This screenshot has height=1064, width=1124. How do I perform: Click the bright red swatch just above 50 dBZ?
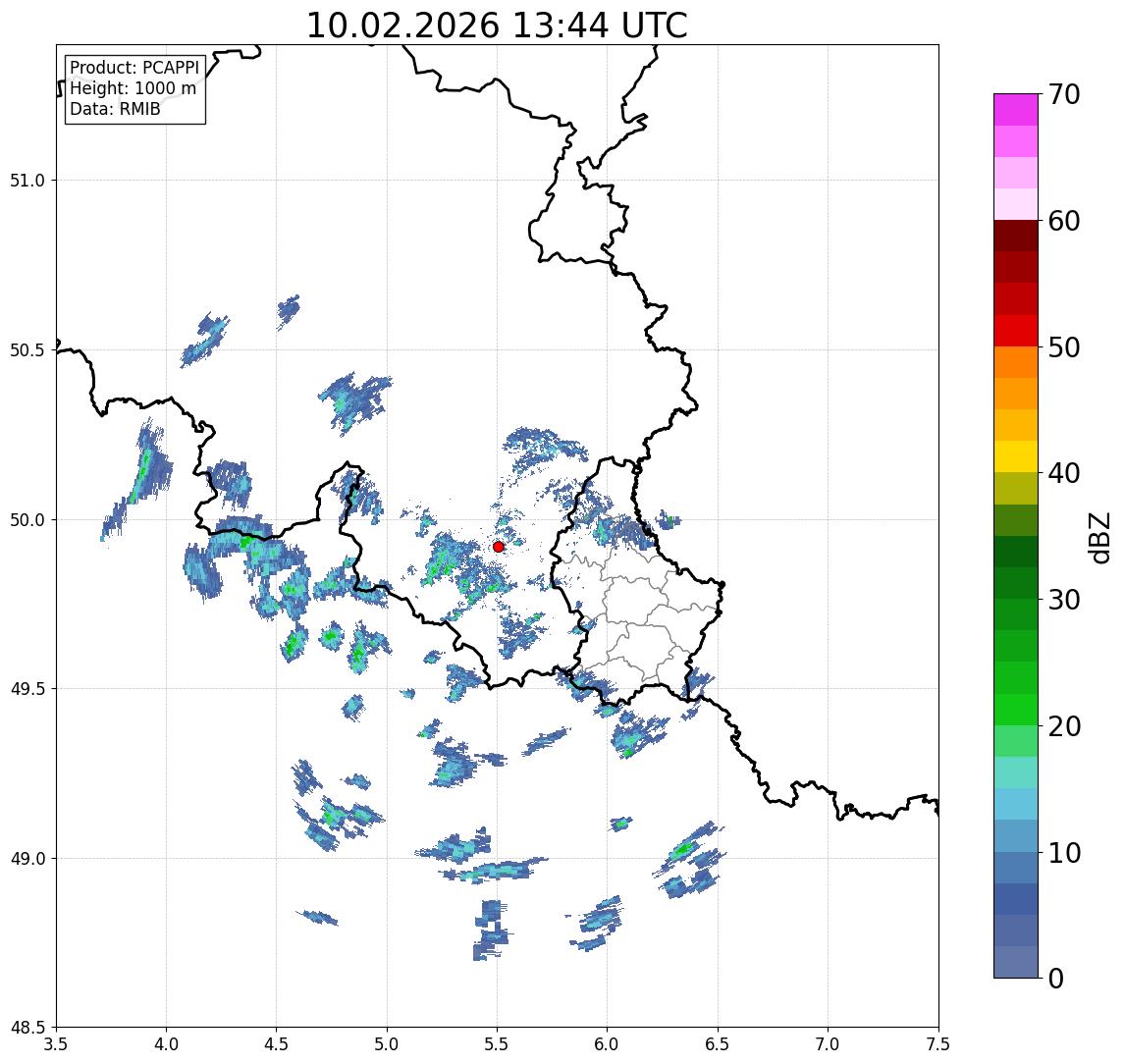(1016, 331)
